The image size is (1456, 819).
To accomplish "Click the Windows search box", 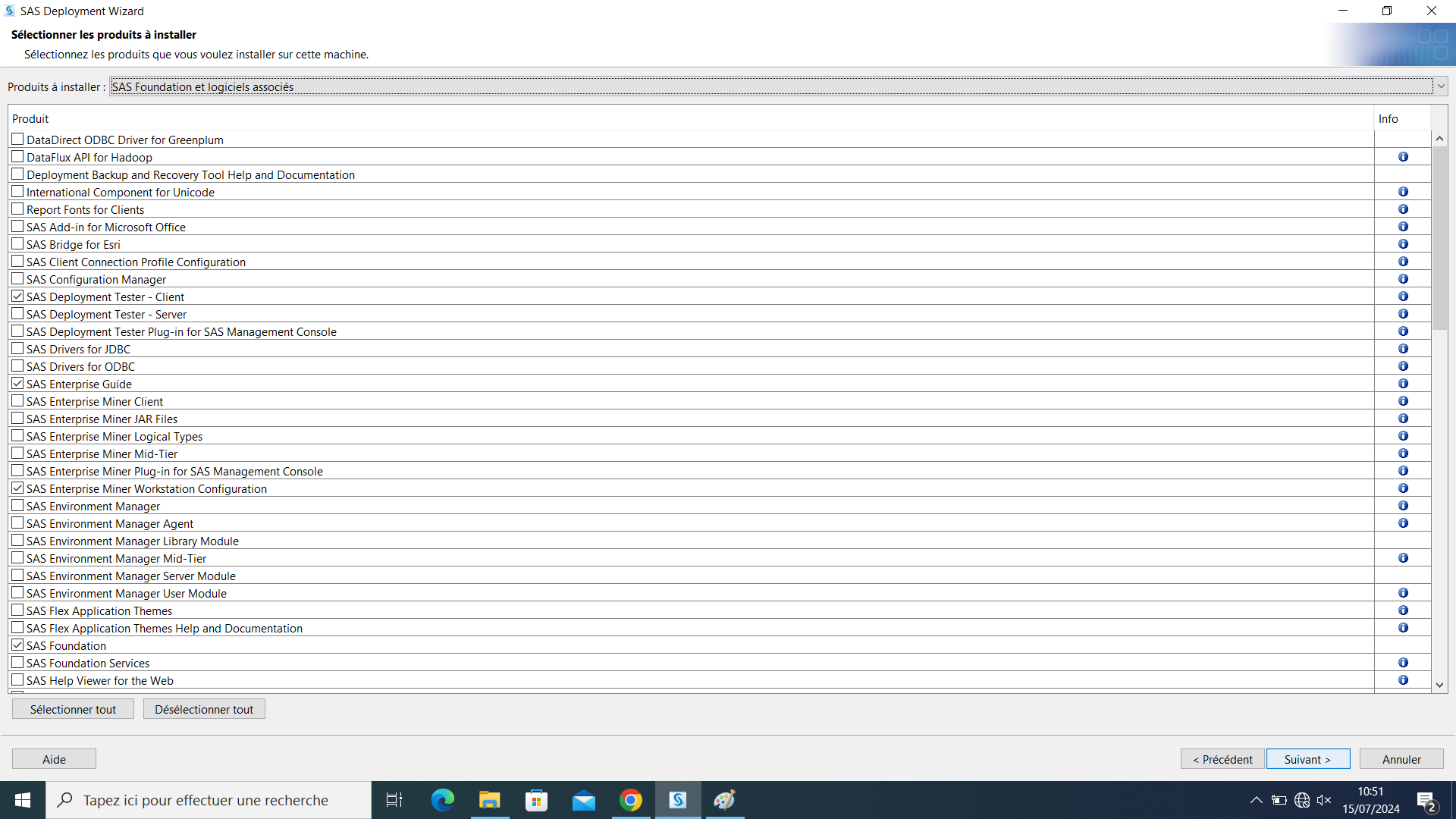I will click(x=206, y=800).
